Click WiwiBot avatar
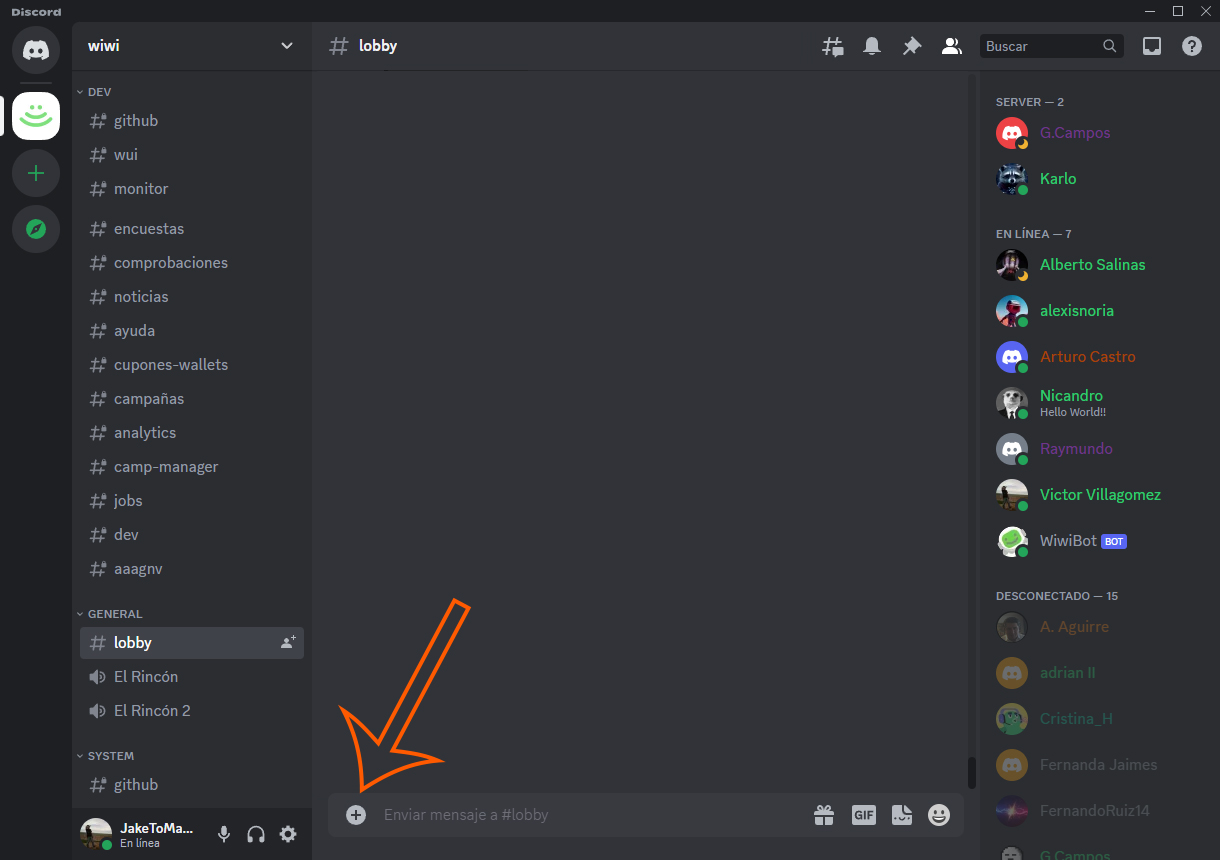1220x860 pixels. pyautogui.click(x=1012, y=541)
